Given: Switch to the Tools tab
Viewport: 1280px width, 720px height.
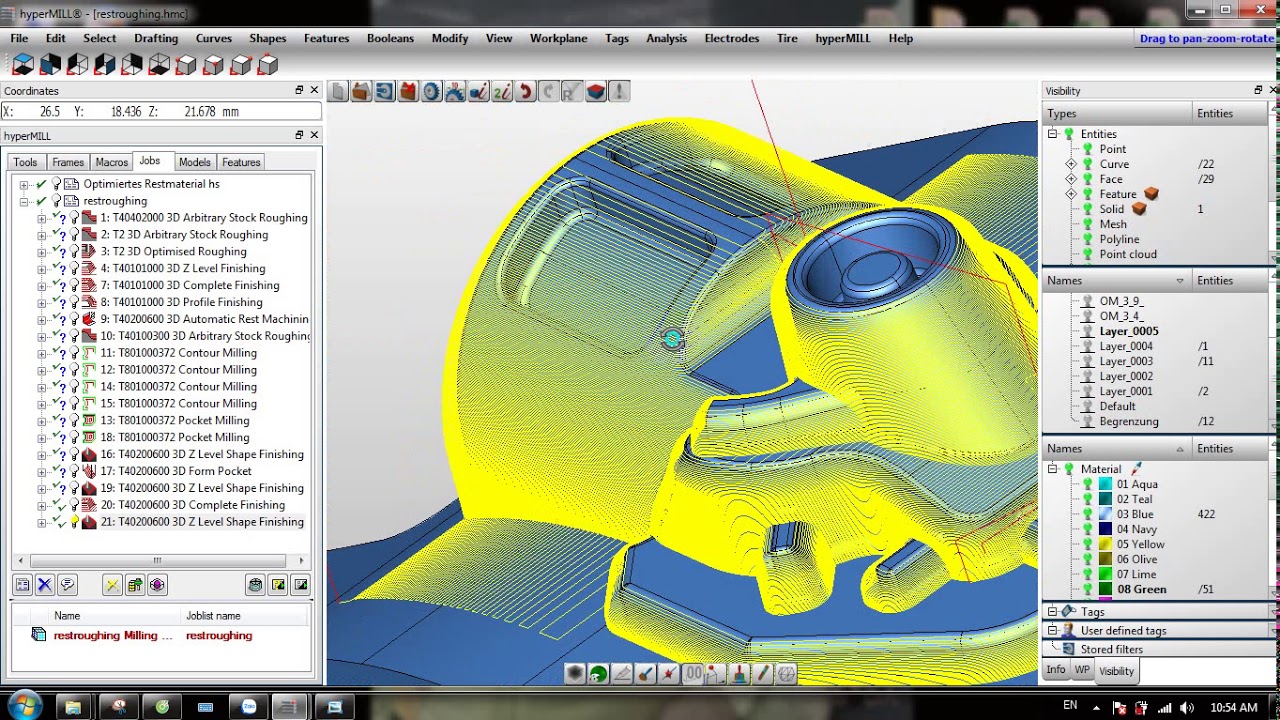Looking at the screenshot, I should (x=25, y=162).
